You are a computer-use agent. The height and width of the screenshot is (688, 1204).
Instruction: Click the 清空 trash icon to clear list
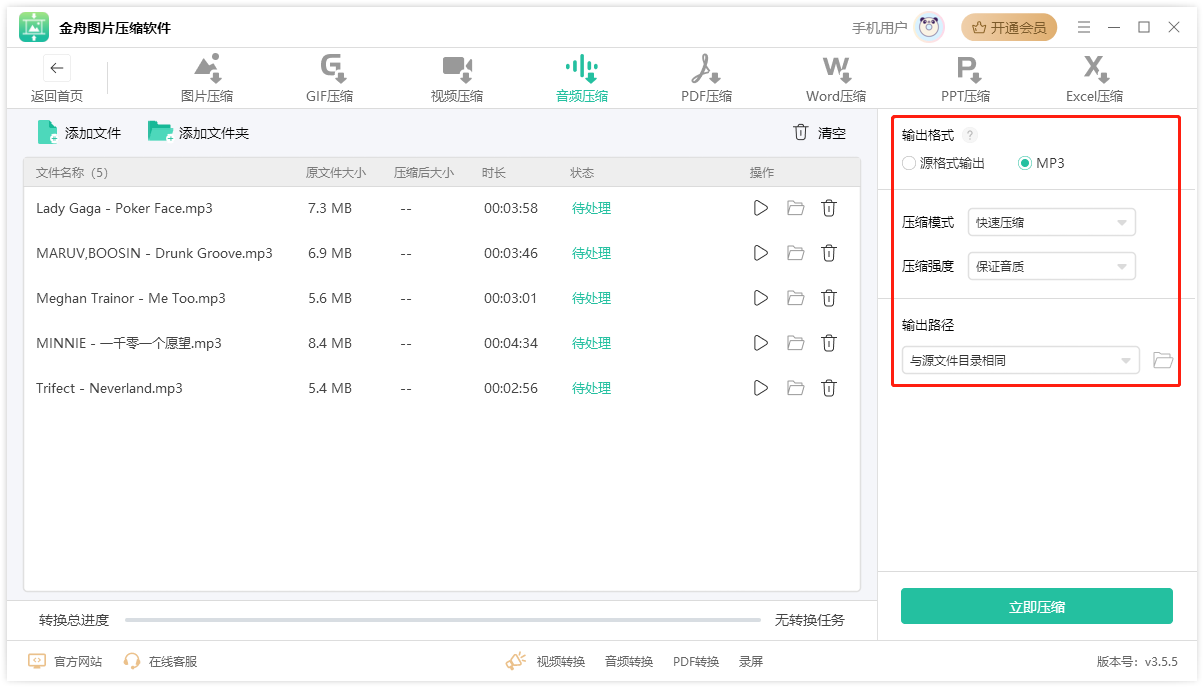tap(801, 132)
